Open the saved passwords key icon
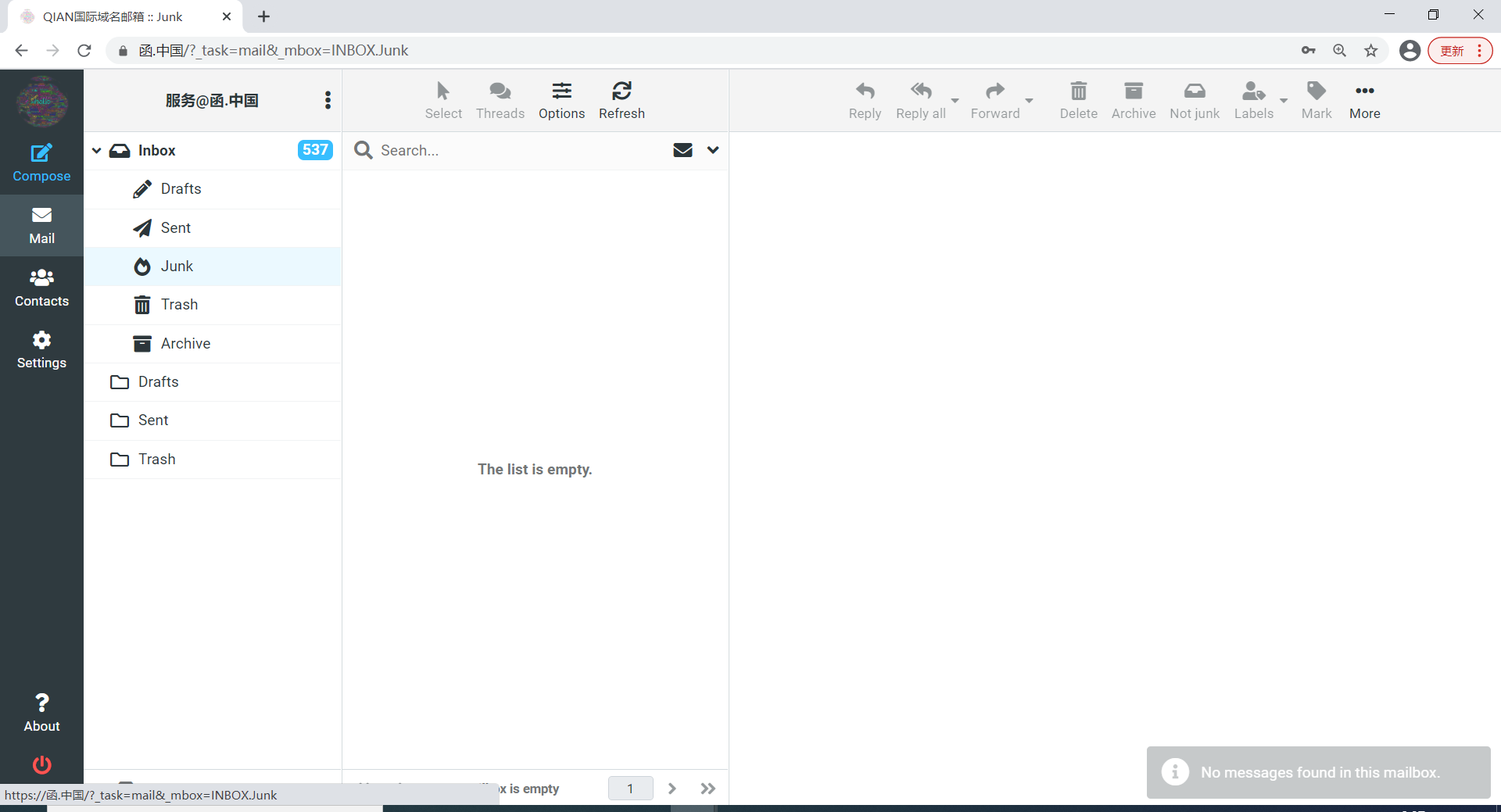The width and height of the screenshot is (1501, 812). click(1308, 50)
